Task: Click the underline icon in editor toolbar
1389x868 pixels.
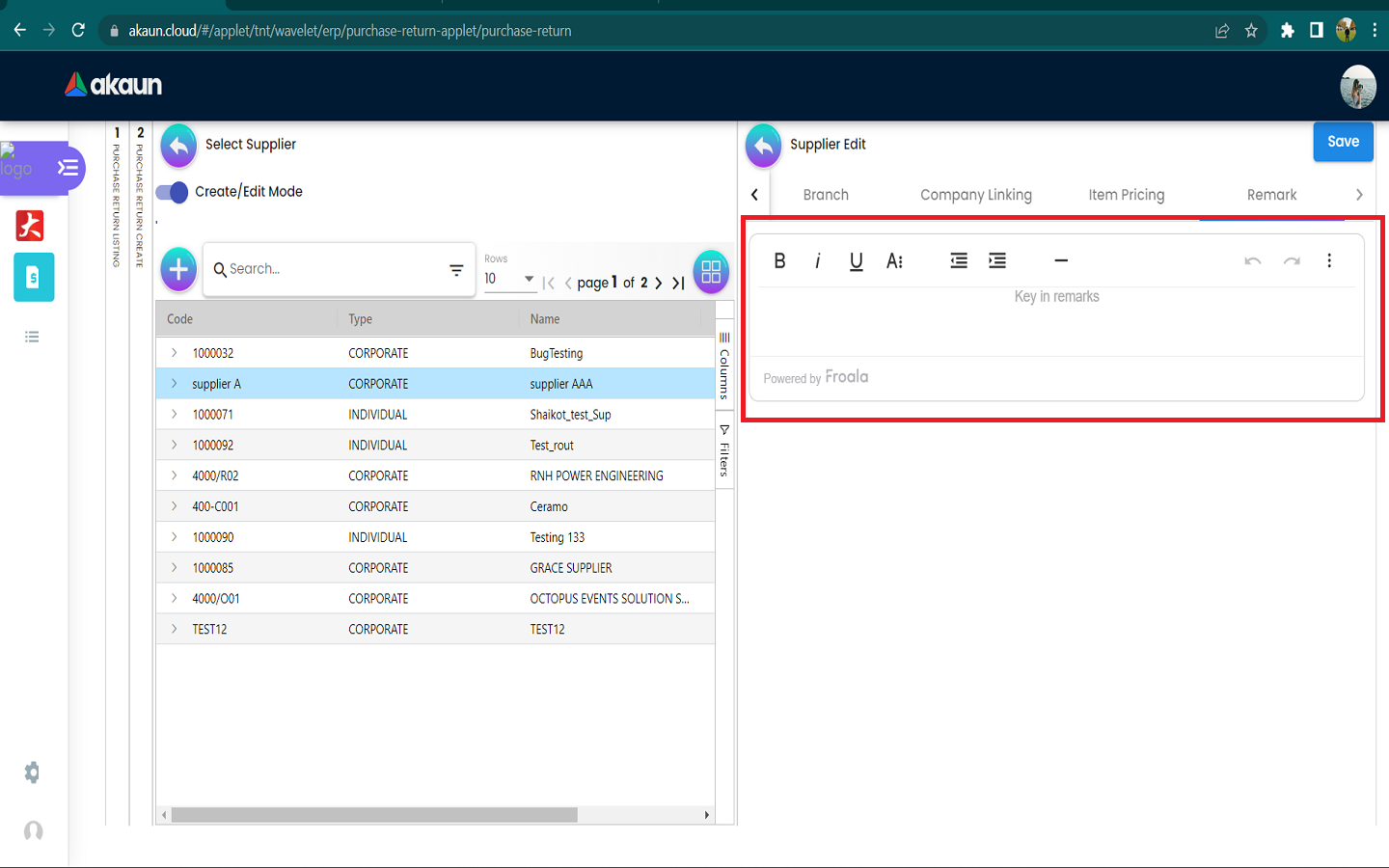Action: tap(856, 260)
